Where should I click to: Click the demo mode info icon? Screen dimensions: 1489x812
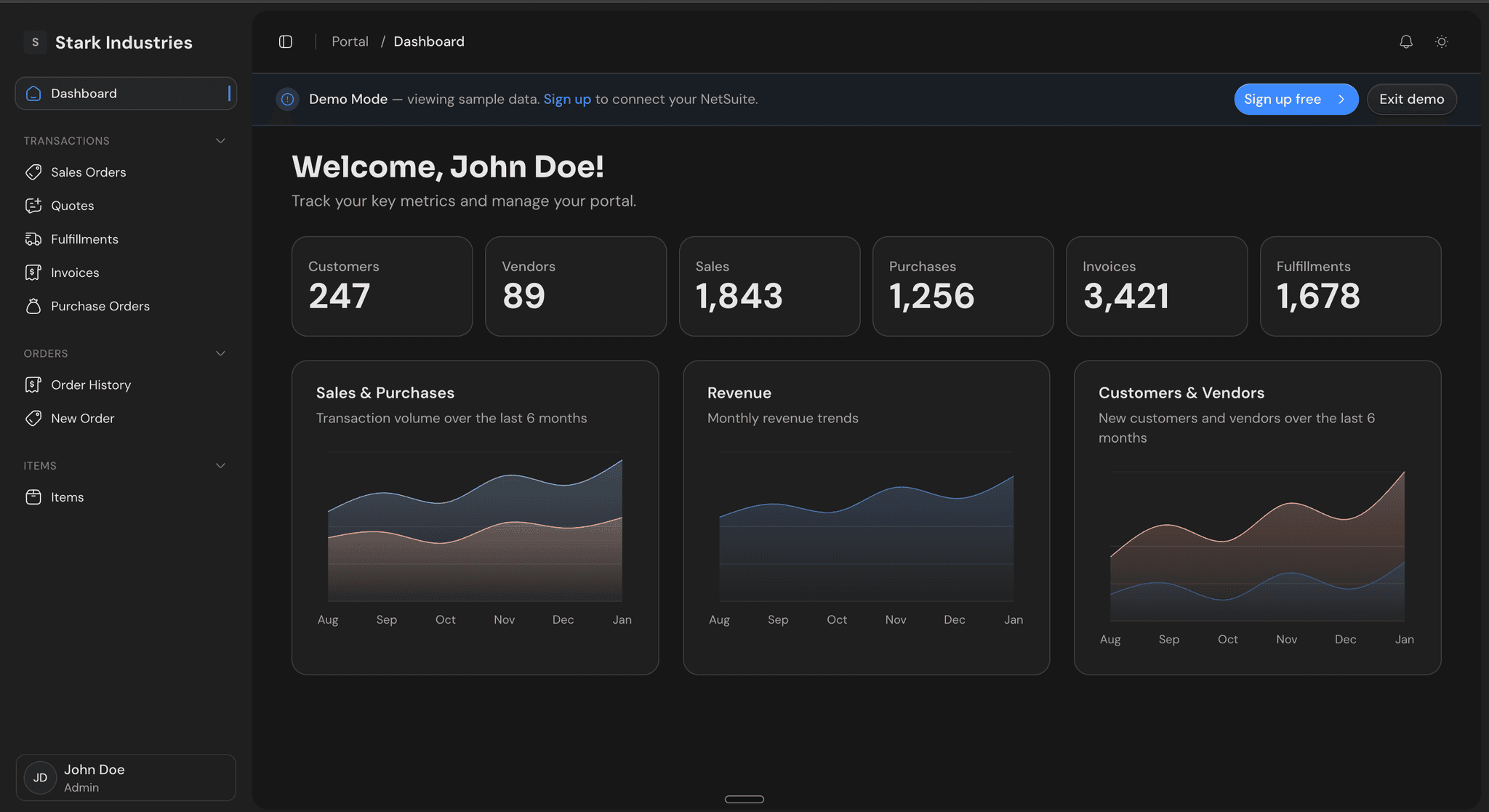click(x=288, y=99)
